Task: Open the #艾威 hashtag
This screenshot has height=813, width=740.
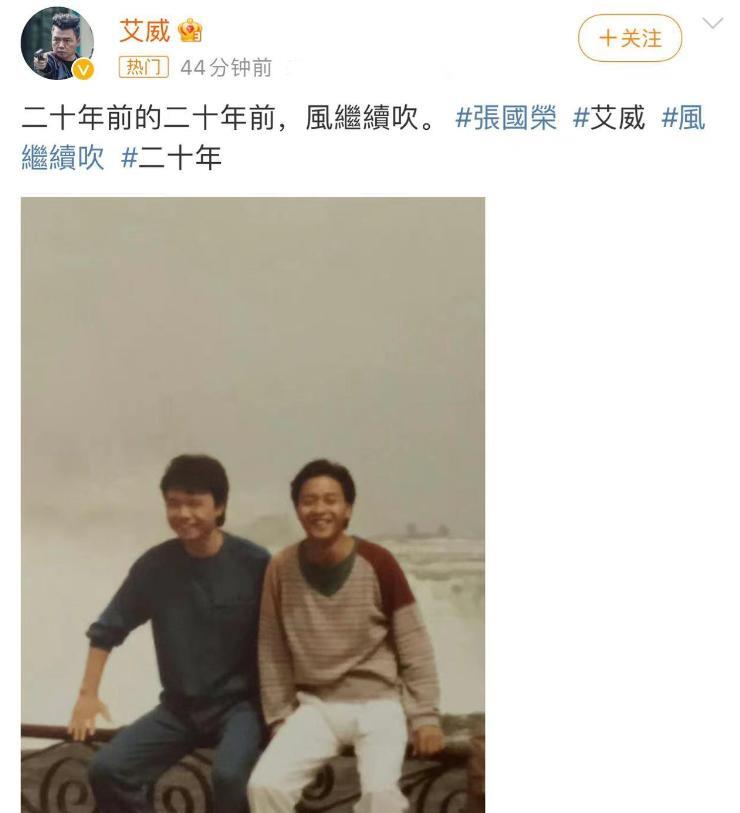Action: (x=609, y=118)
